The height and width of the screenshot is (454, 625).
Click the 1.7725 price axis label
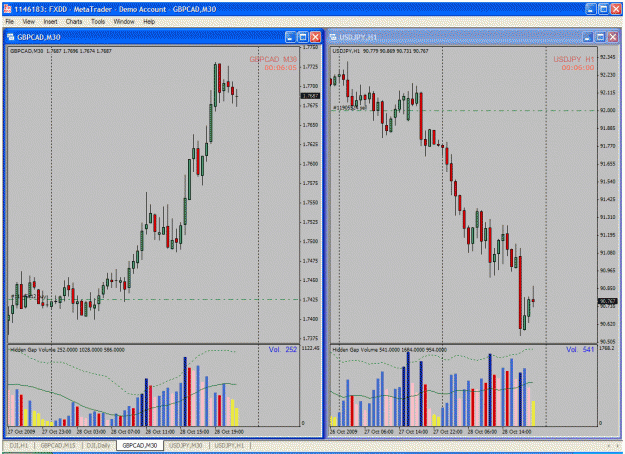pos(311,67)
